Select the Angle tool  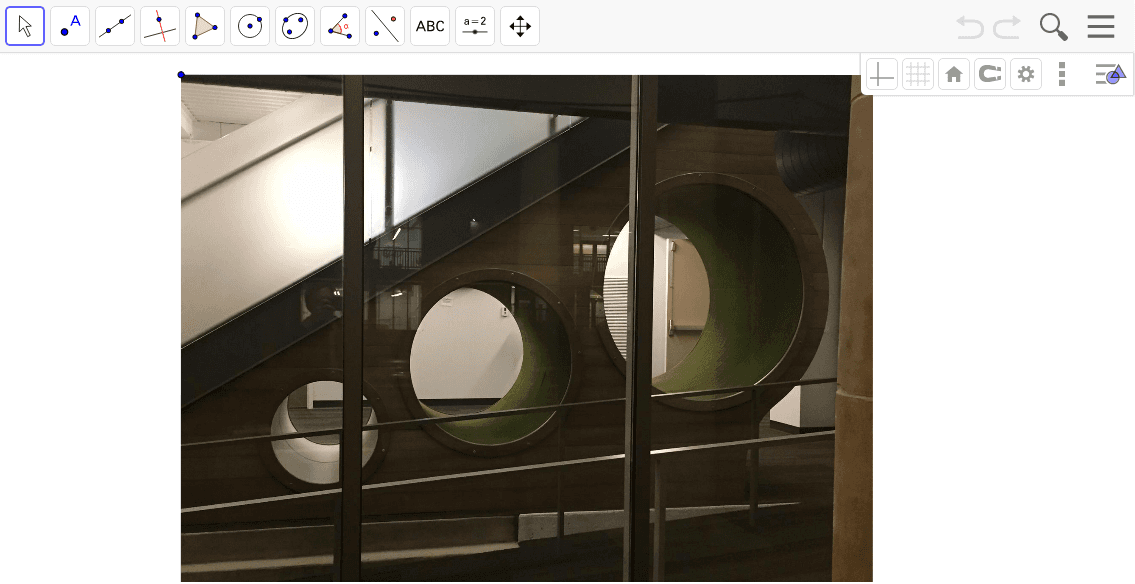339,26
